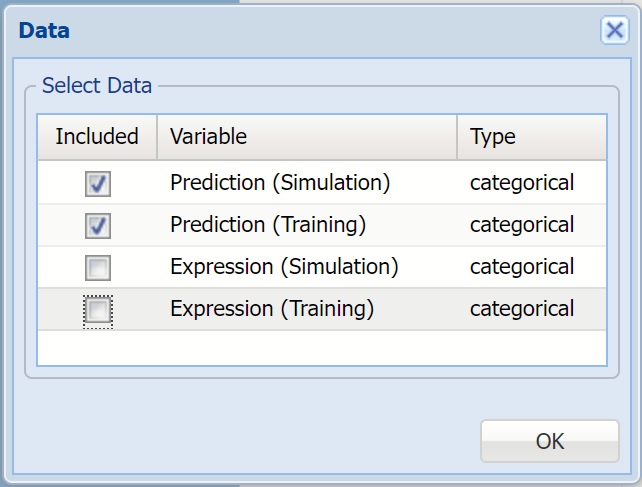Close the Data dialog with the X icon
This screenshot has height=487, width=642.
[x=614, y=31]
